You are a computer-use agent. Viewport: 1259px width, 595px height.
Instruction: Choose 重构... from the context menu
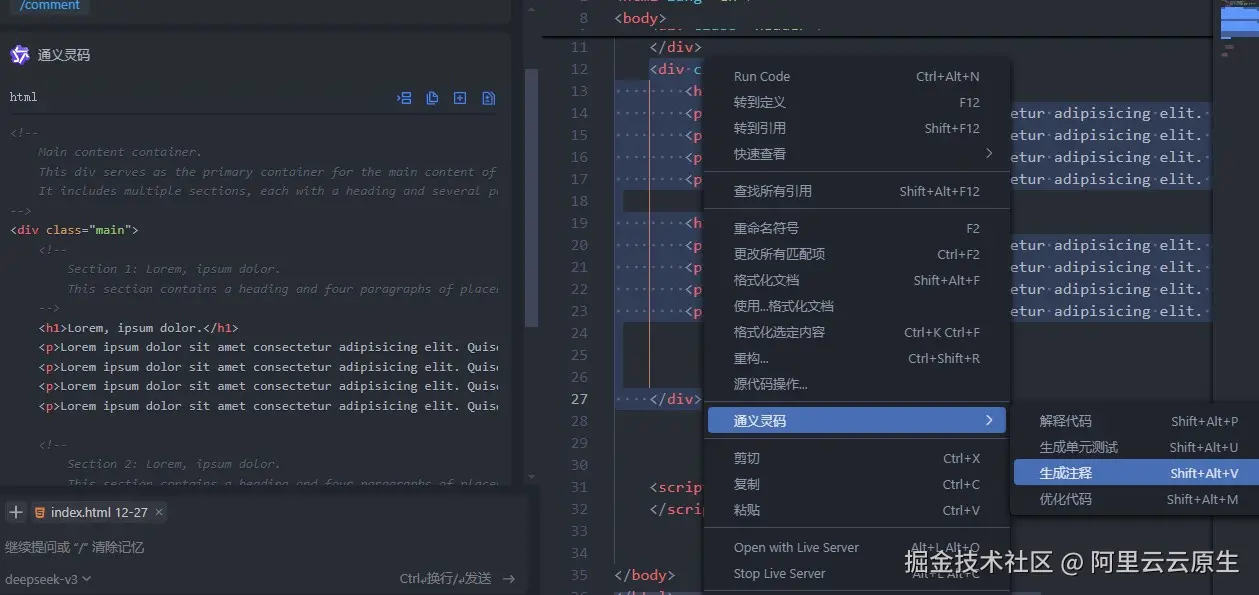click(857, 358)
